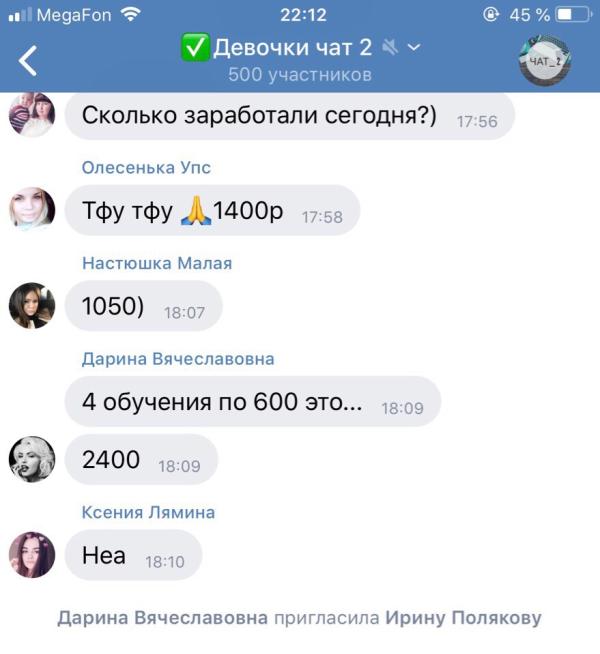This screenshot has height=654, width=600.
Task: Open the 500 участников members list
Action: (300, 75)
